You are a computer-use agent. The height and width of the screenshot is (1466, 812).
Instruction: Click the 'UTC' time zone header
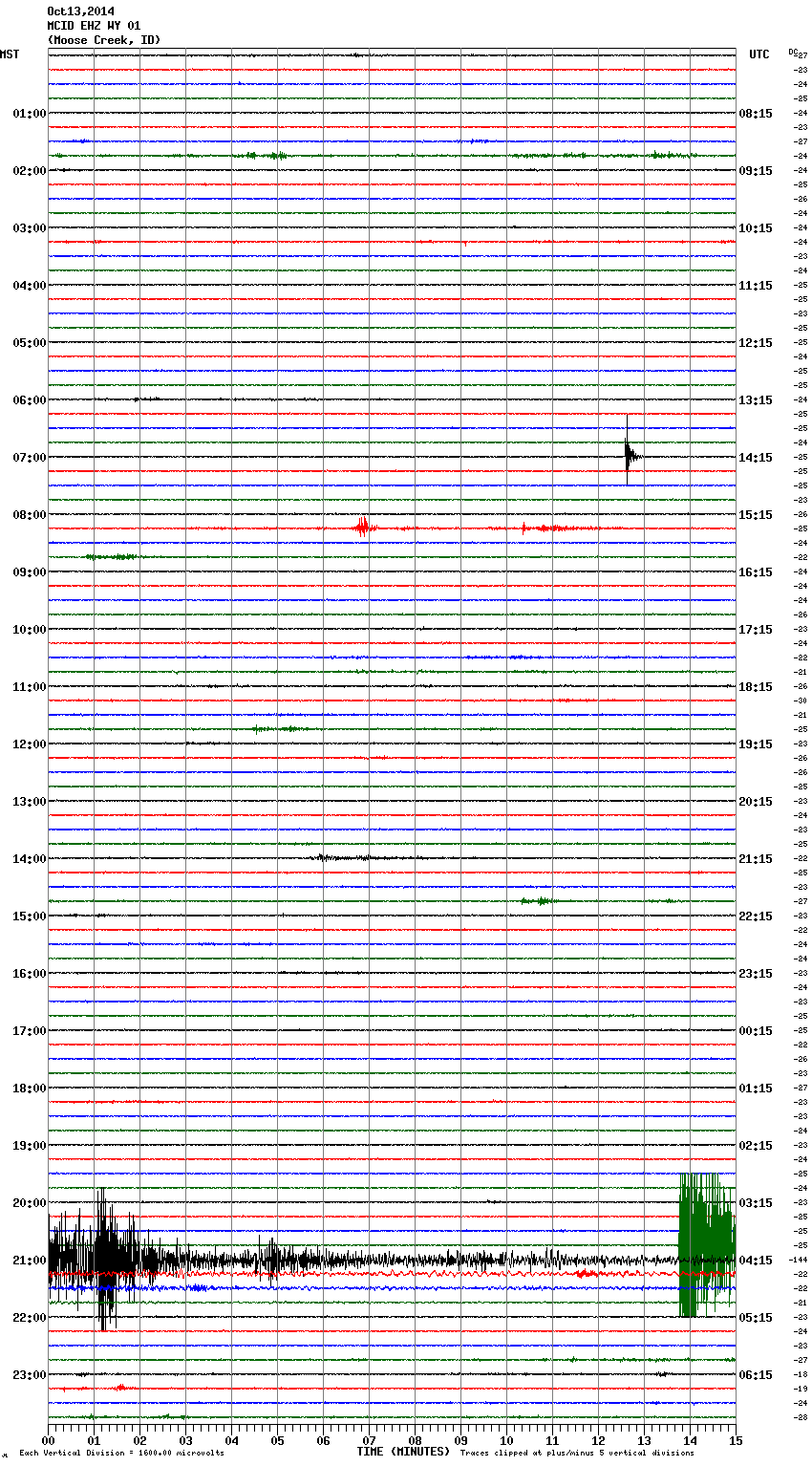click(x=759, y=54)
